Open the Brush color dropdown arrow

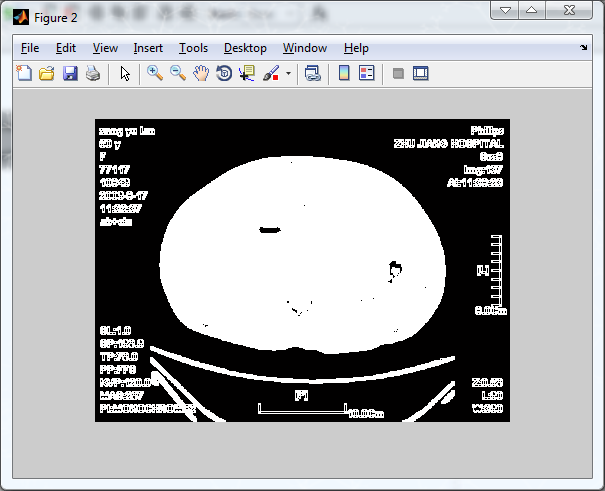288,73
